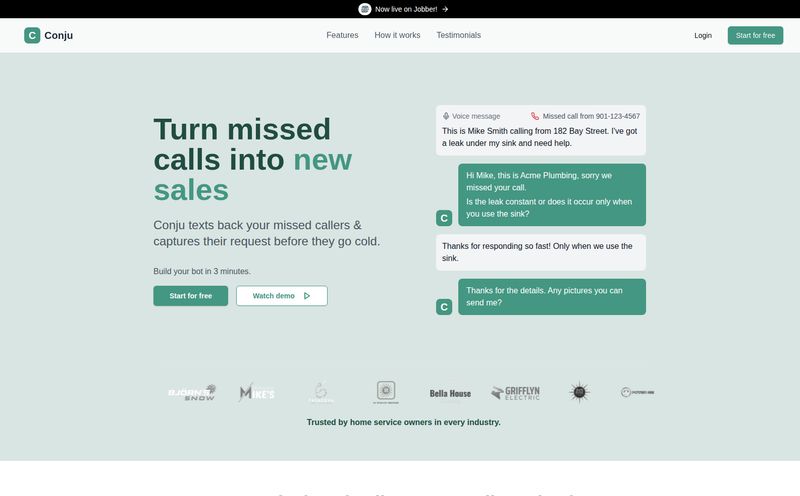Click the green Conju 'C' logo icon
Screen dimensions: 800x496
32,35
